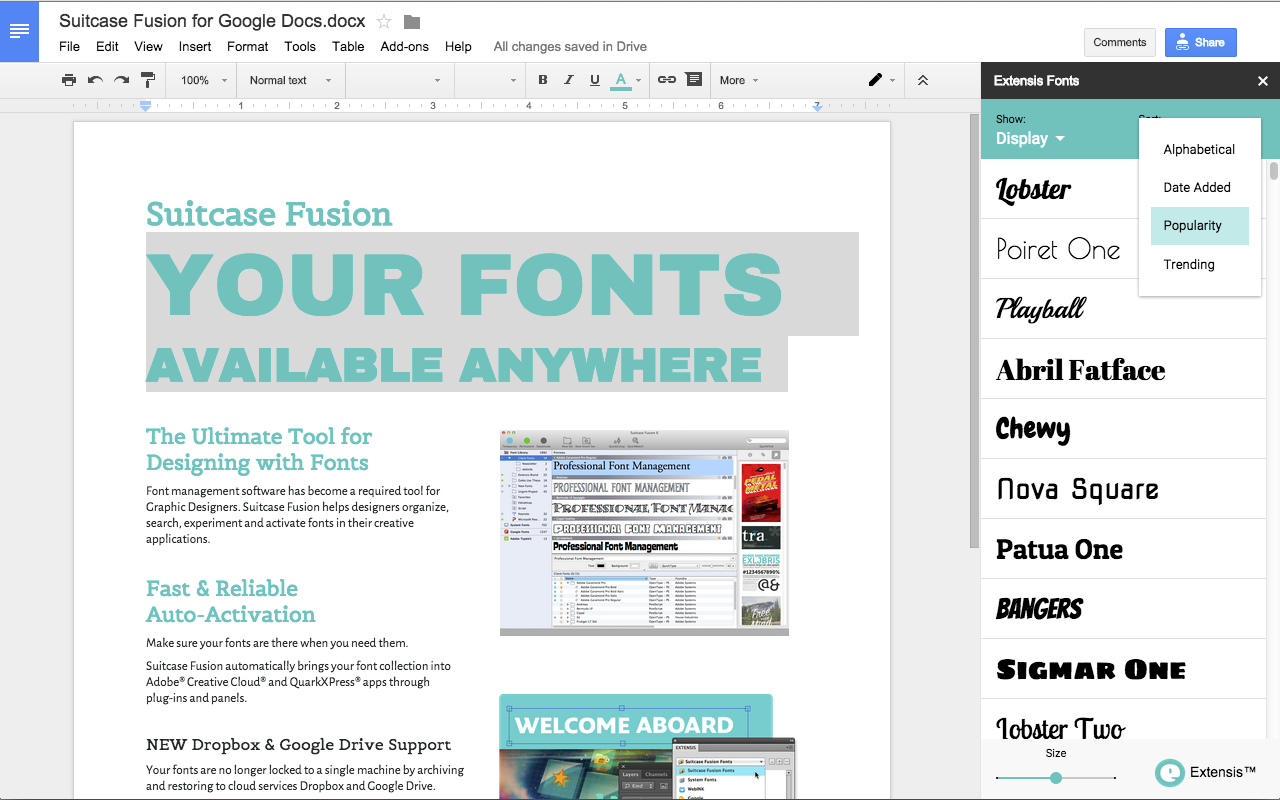Expand the Show Display filter dropdown
This screenshot has height=800, width=1280.
1030,139
